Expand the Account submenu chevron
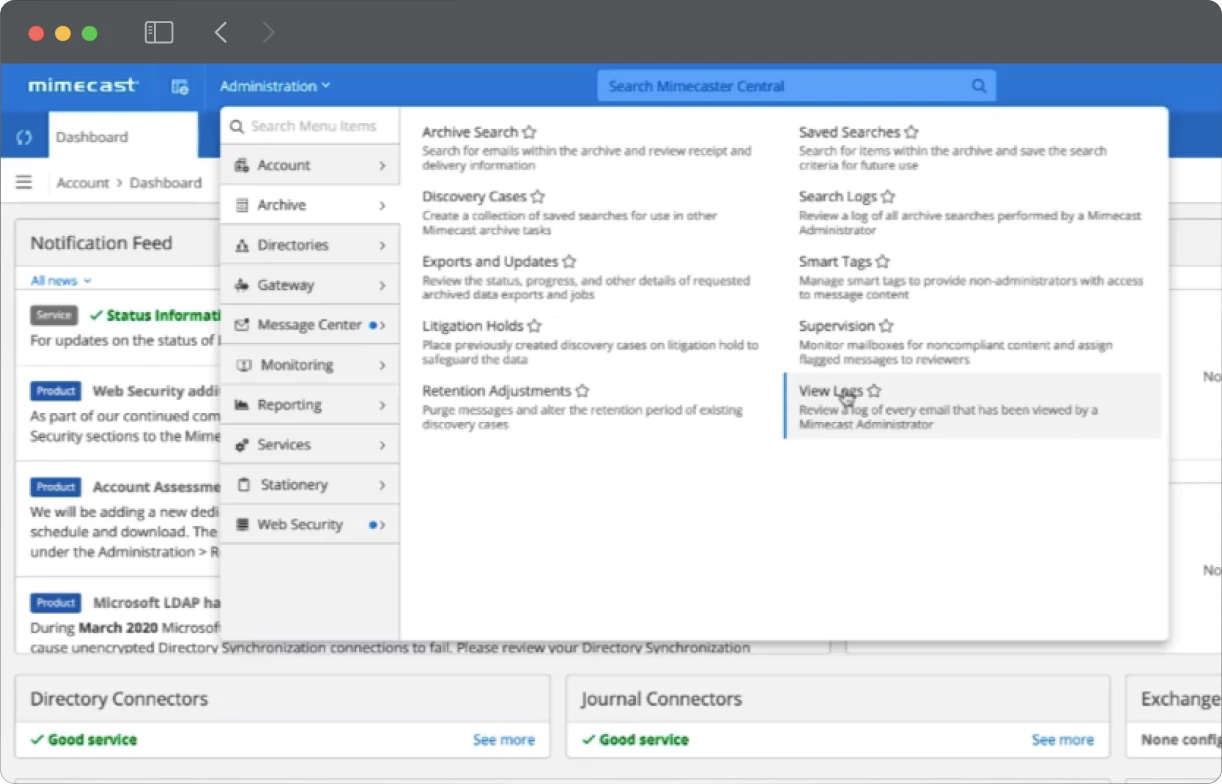 [x=382, y=166]
